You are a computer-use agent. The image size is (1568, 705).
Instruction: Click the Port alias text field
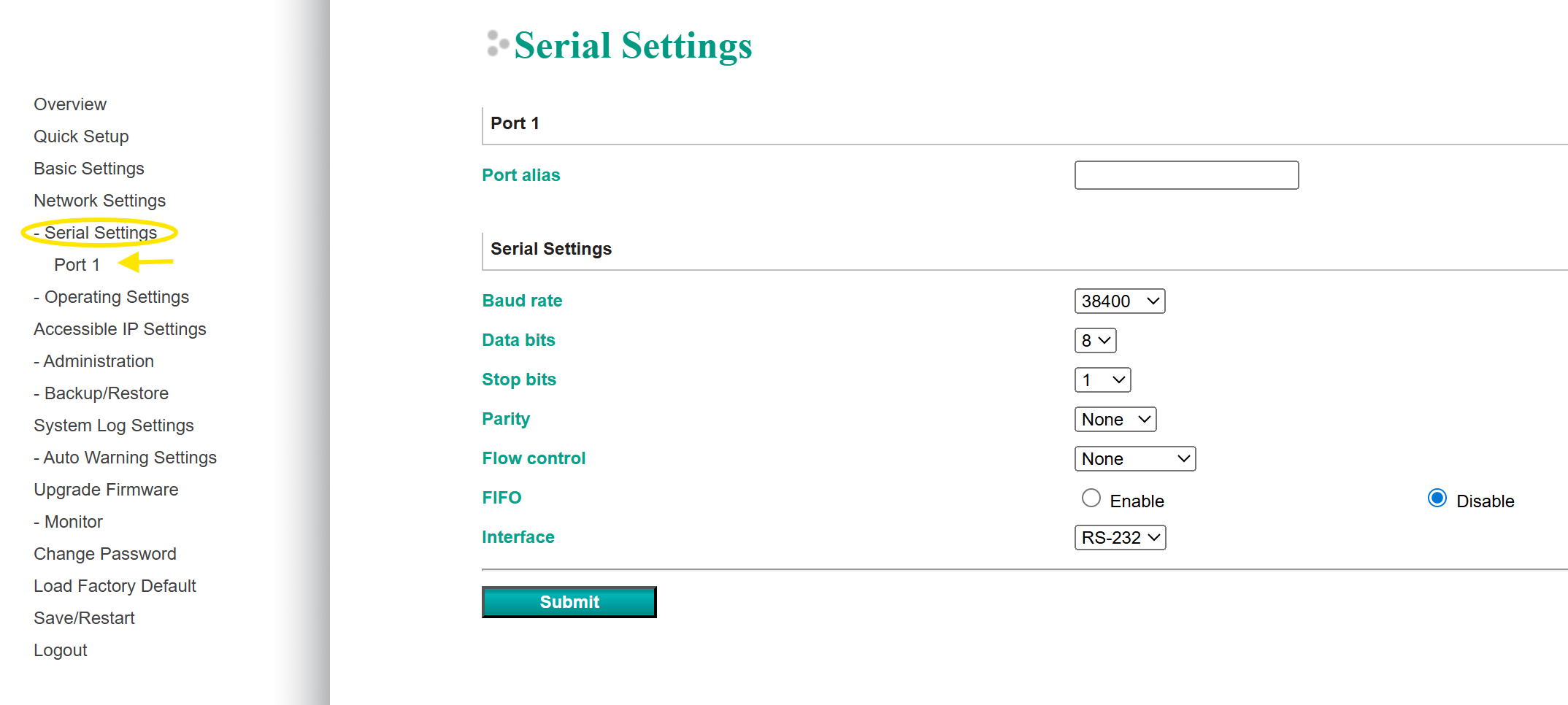1186,176
